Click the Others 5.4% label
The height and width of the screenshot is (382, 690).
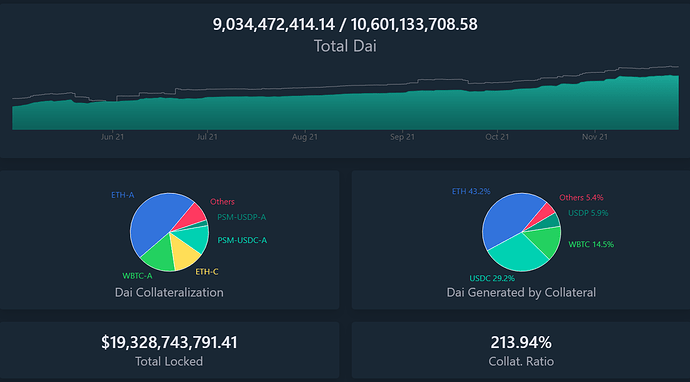coord(581,198)
